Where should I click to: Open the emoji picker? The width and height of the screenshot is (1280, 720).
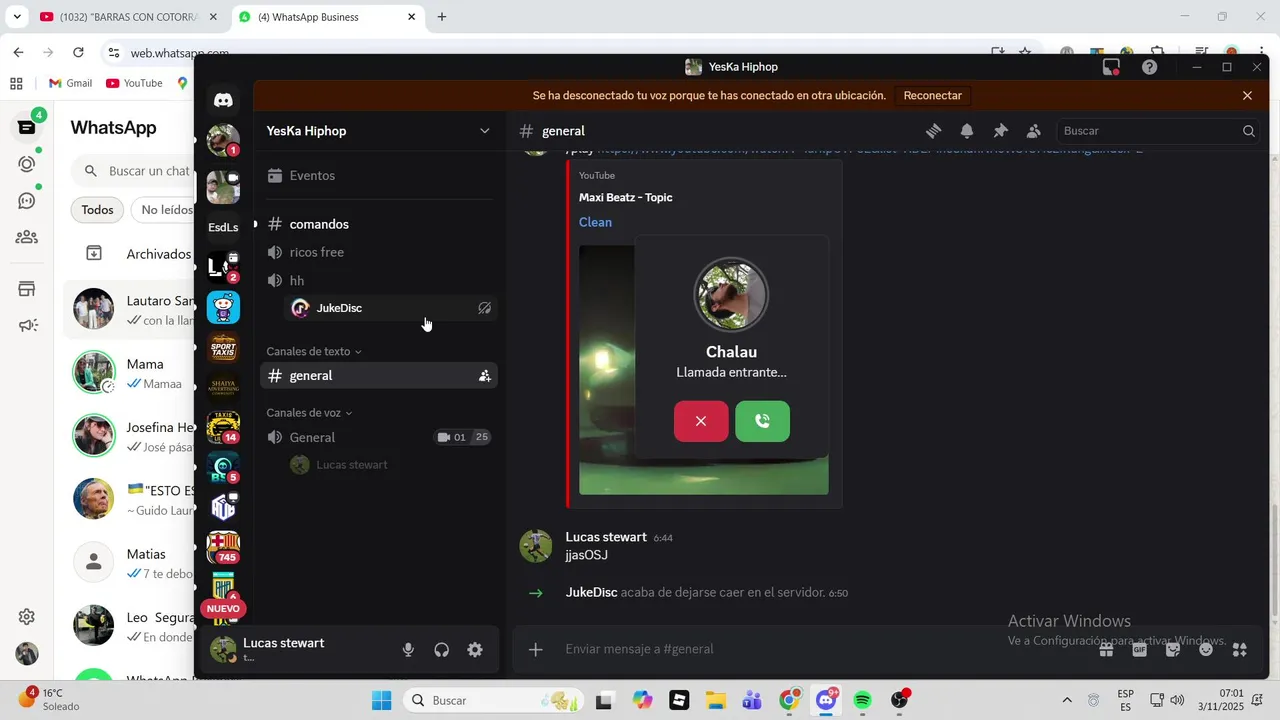(x=1206, y=650)
